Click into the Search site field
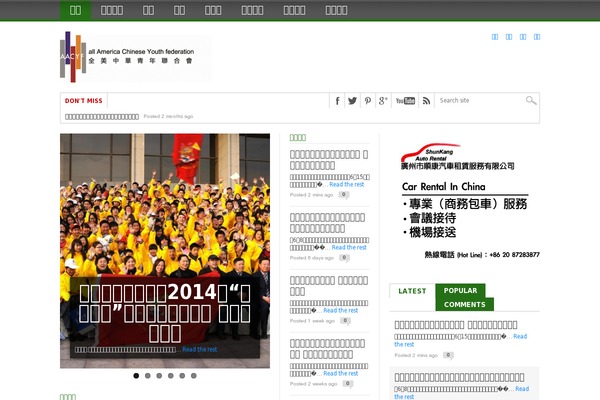600x400 pixels. pyautogui.click(x=480, y=100)
